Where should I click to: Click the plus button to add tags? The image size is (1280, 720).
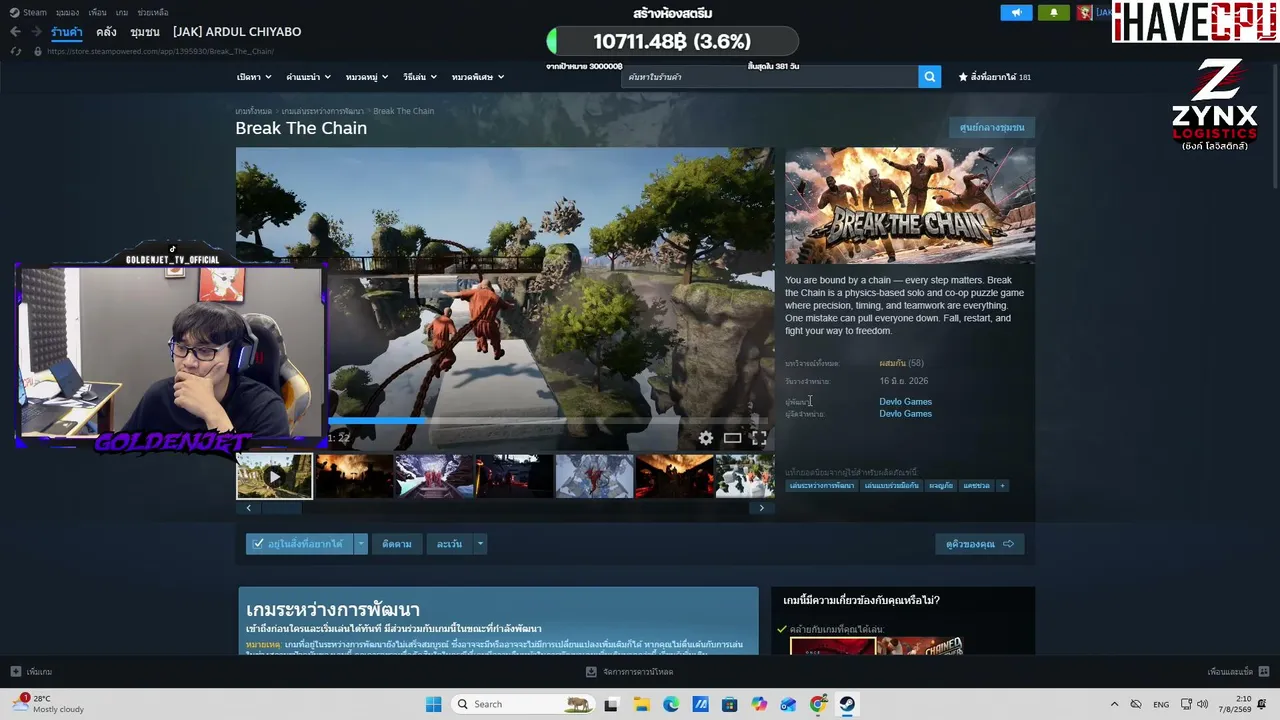point(1002,486)
